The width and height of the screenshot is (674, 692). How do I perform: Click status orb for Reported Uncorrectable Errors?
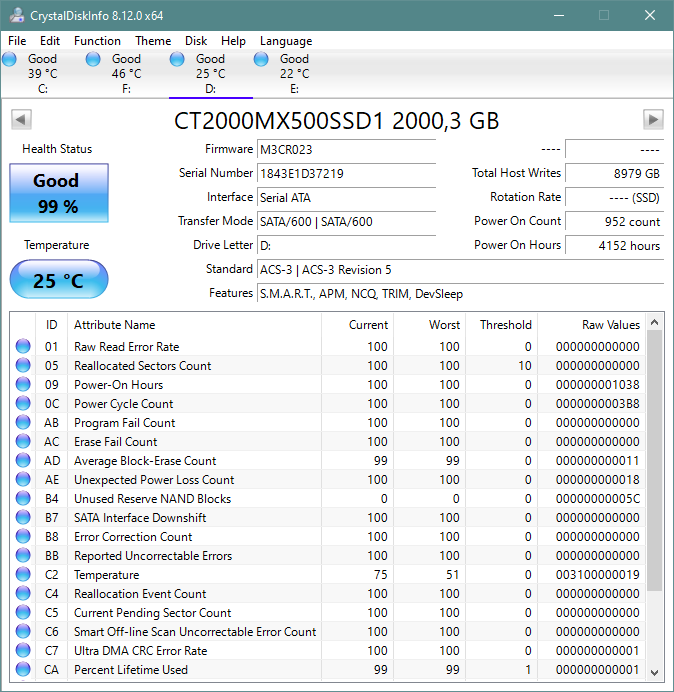[23, 555]
